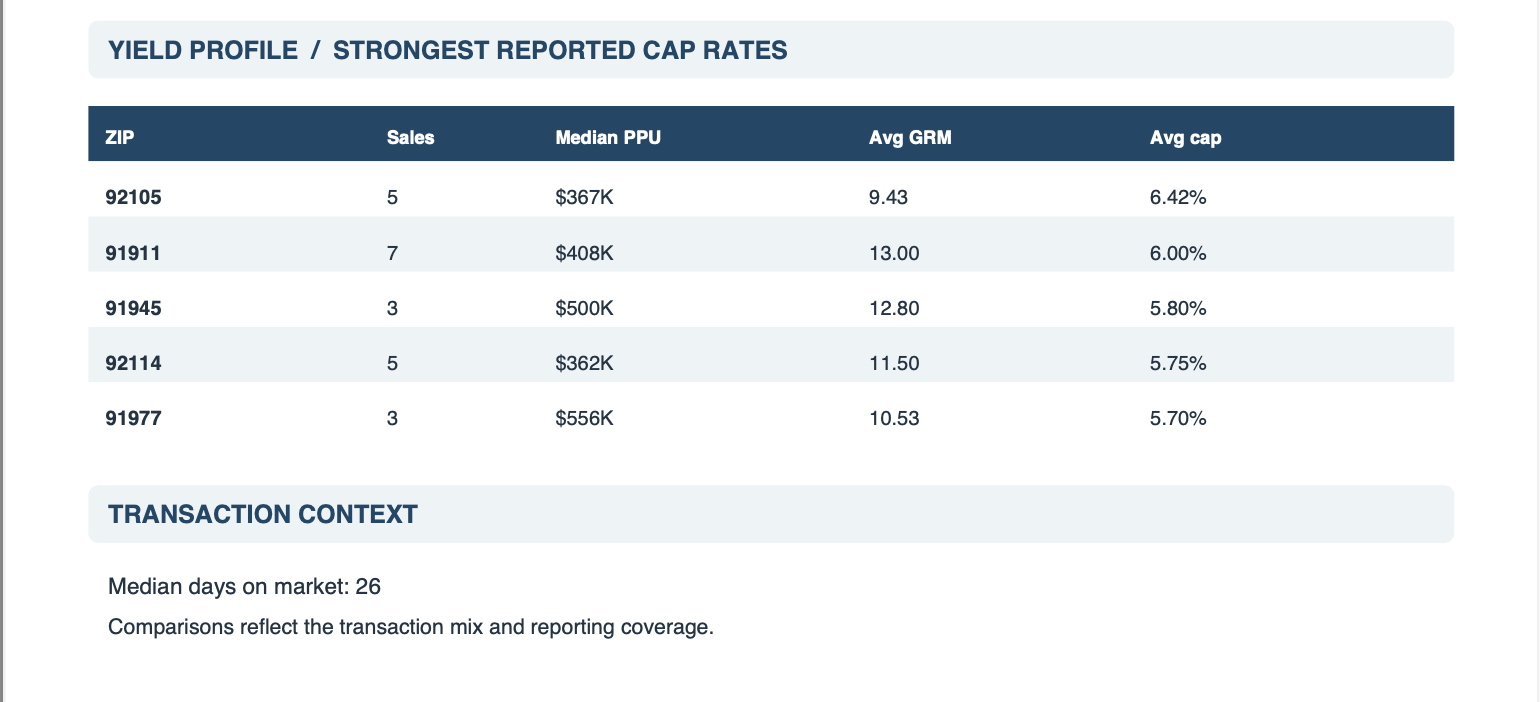Click the 5.70% Avg cap value
Screen dimensions: 1540x702
click(1178, 419)
